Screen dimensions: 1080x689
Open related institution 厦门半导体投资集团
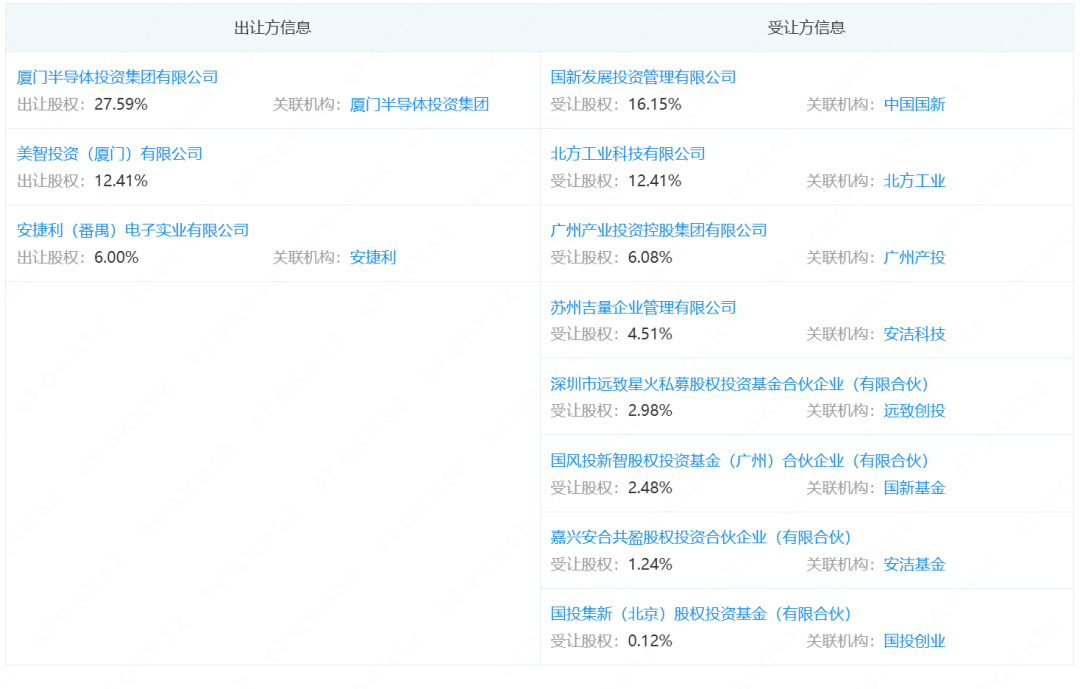coord(419,104)
